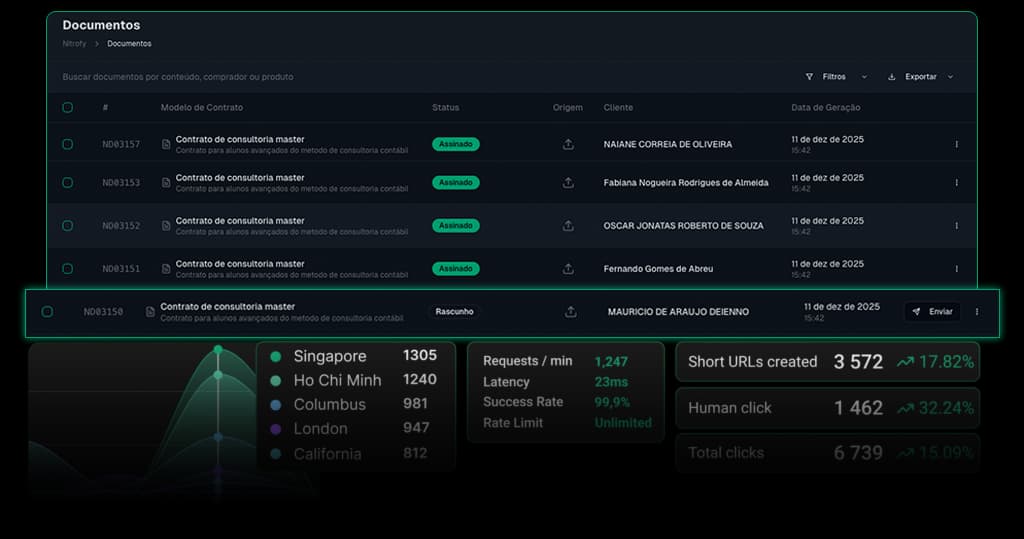Click the document file icon in row ND03153
The height and width of the screenshot is (539, 1024).
tap(166, 183)
